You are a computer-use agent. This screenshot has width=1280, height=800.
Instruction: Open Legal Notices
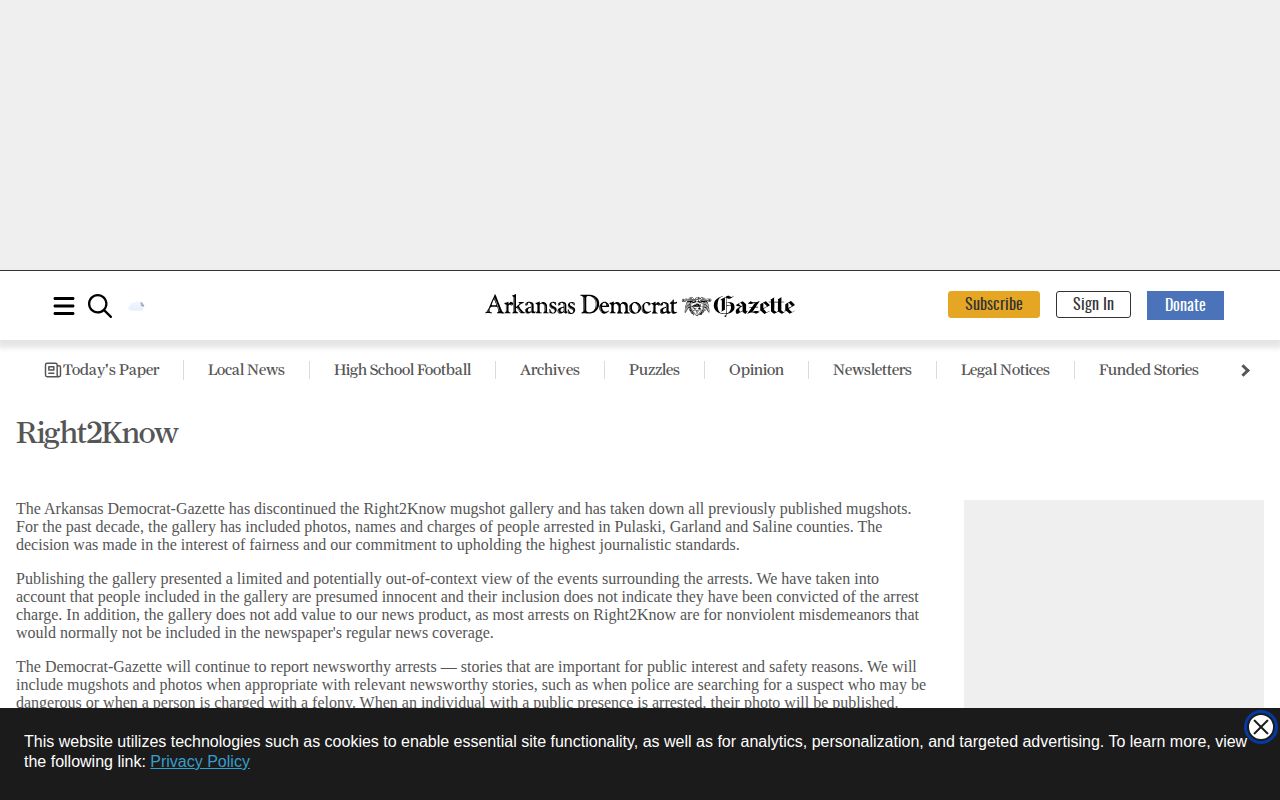pyautogui.click(x=1005, y=370)
